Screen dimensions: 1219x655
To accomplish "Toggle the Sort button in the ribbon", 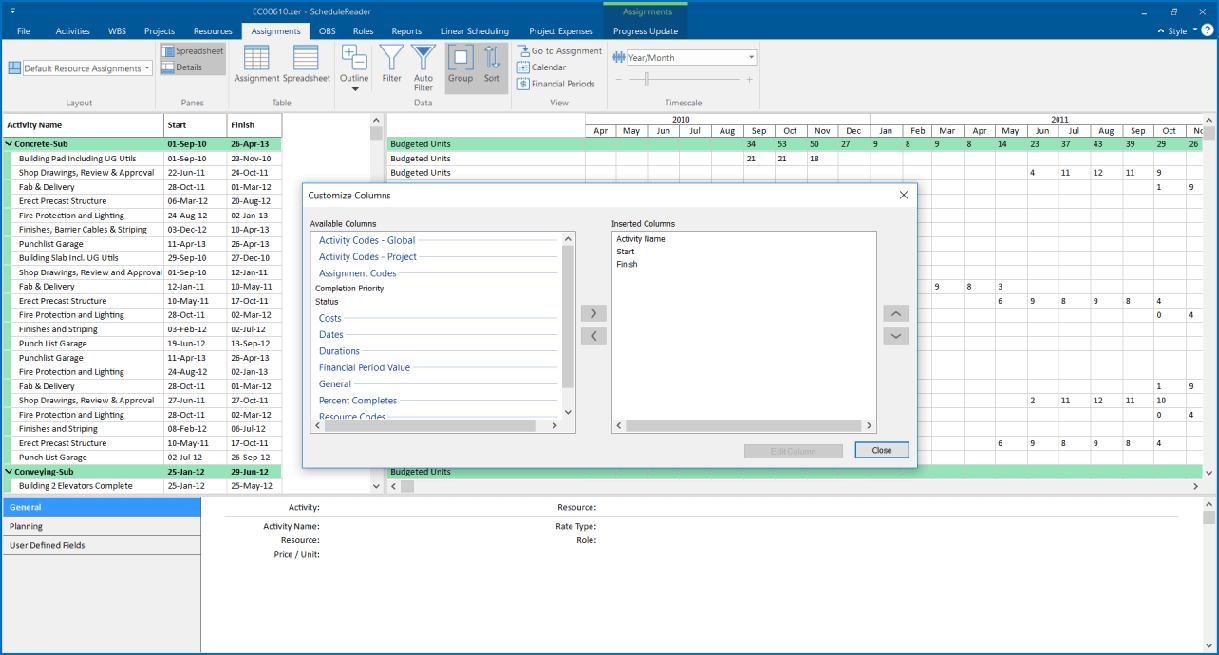I will click(492, 68).
